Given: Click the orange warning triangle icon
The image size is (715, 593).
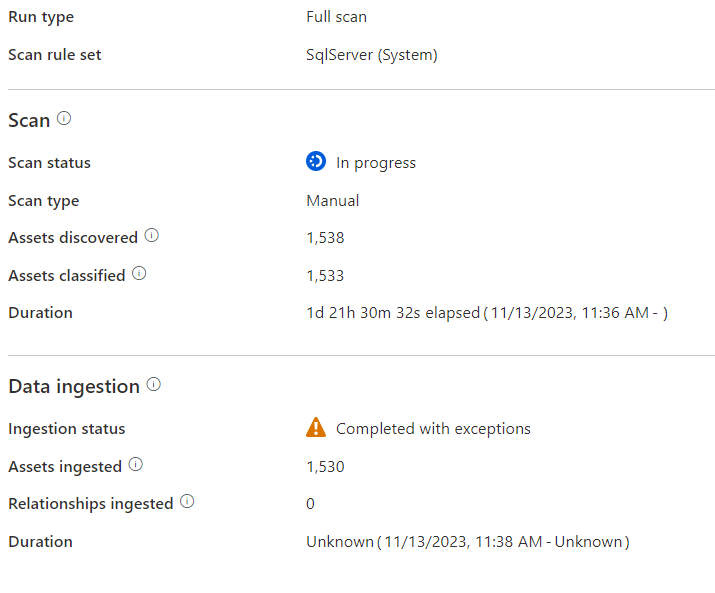Looking at the screenshot, I should click(316, 428).
